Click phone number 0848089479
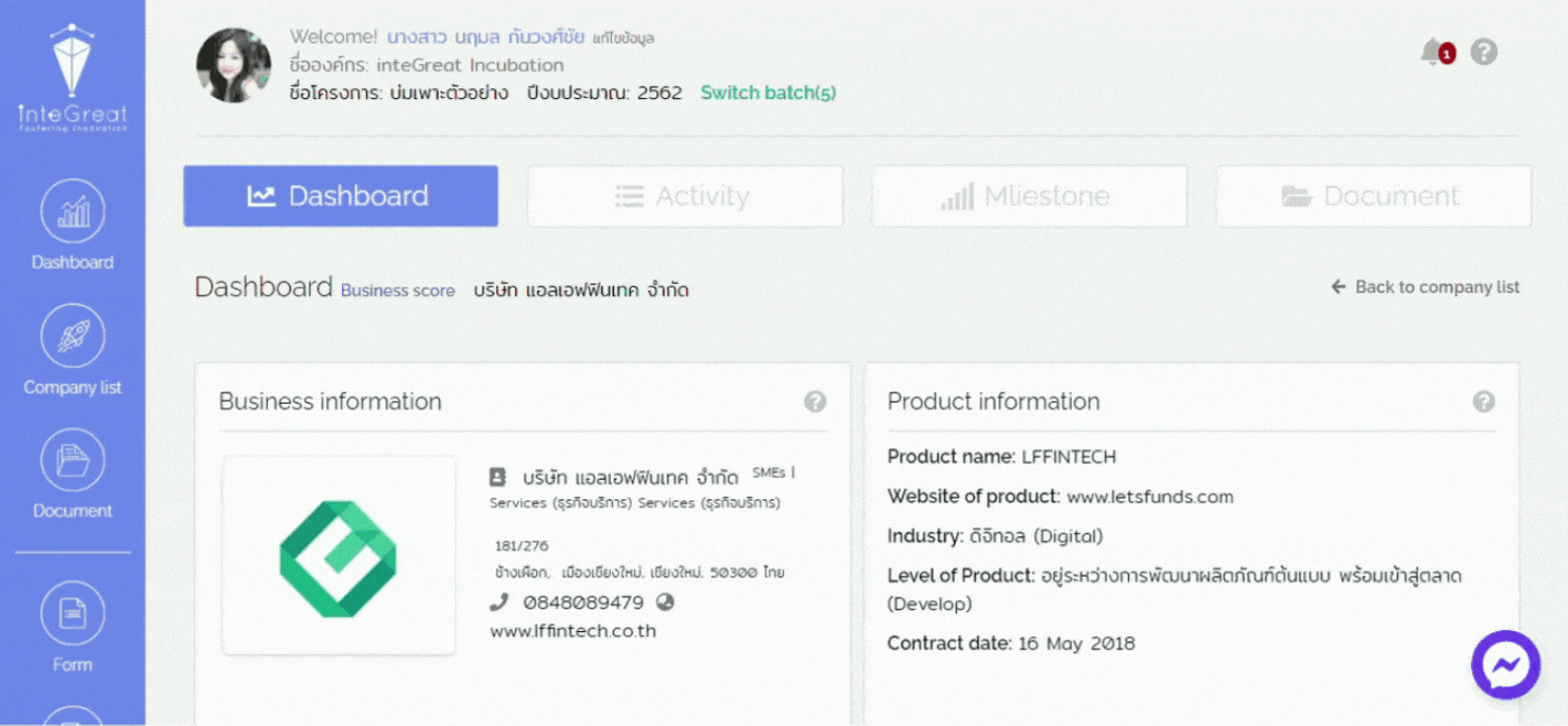The image size is (1568, 726). (x=583, y=602)
